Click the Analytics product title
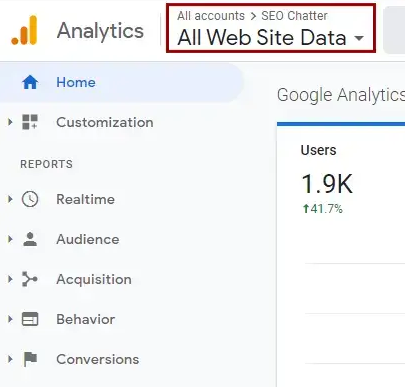Screen dimensions: 405x387 (x=100, y=31)
